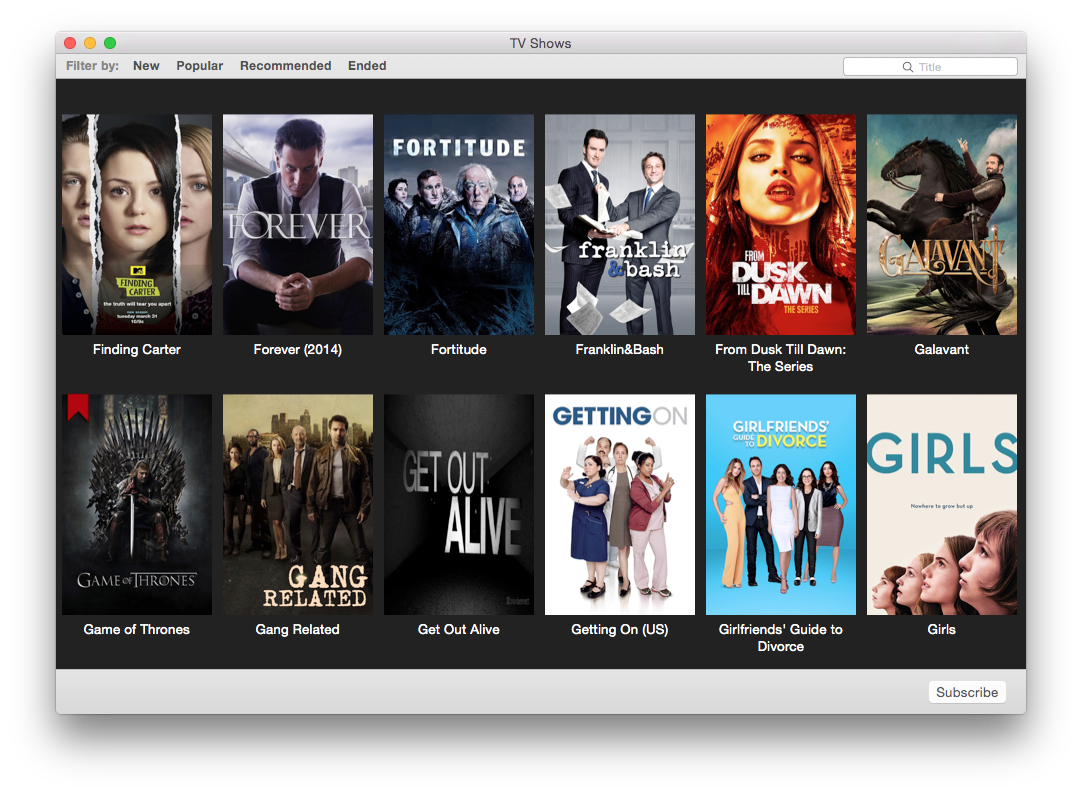Select the Galavant poster
This screenshot has height=794, width=1082.
pyautogui.click(x=942, y=224)
